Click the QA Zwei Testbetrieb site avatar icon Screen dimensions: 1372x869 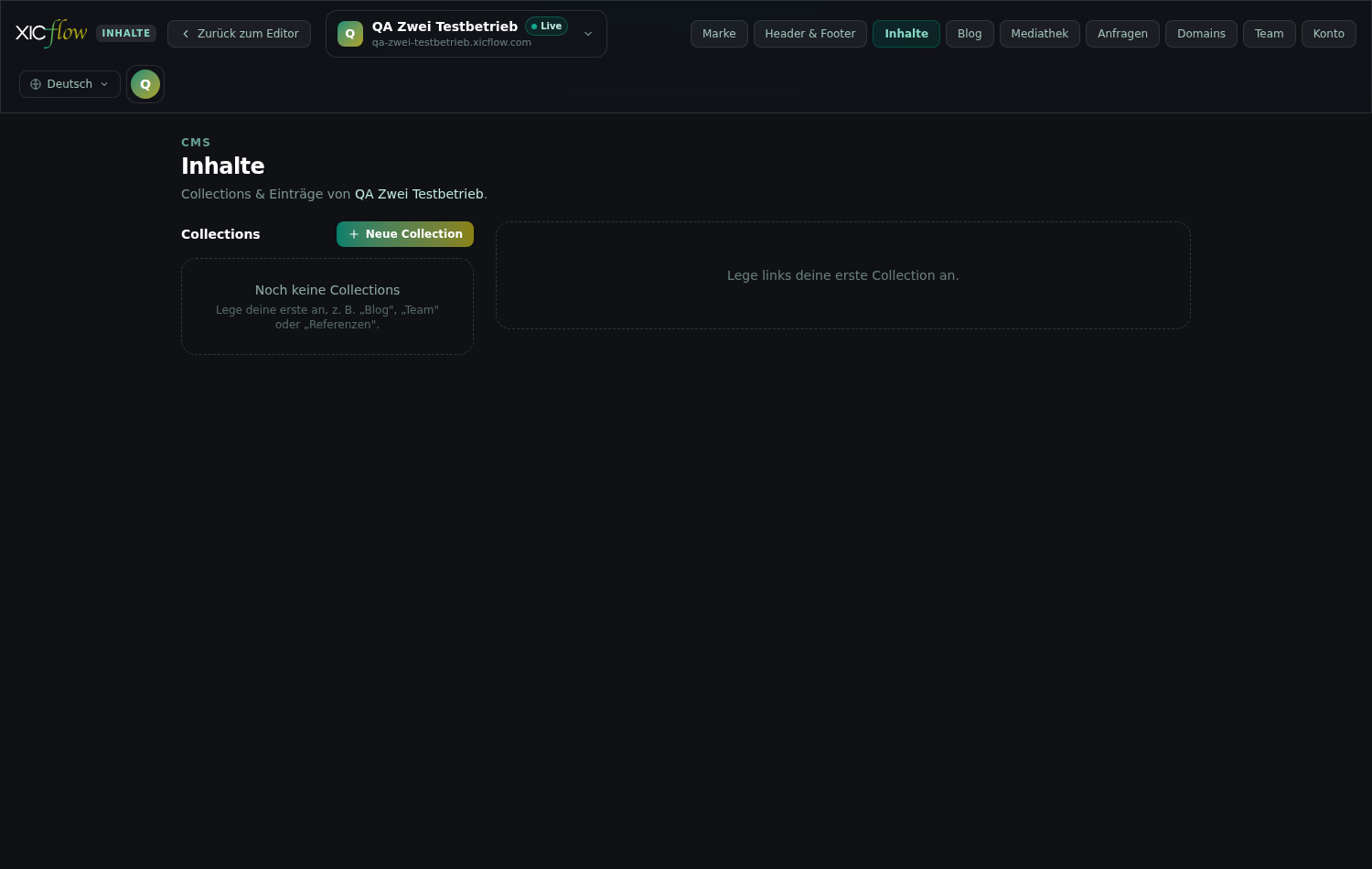pyautogui.click(x=349, y=34)
